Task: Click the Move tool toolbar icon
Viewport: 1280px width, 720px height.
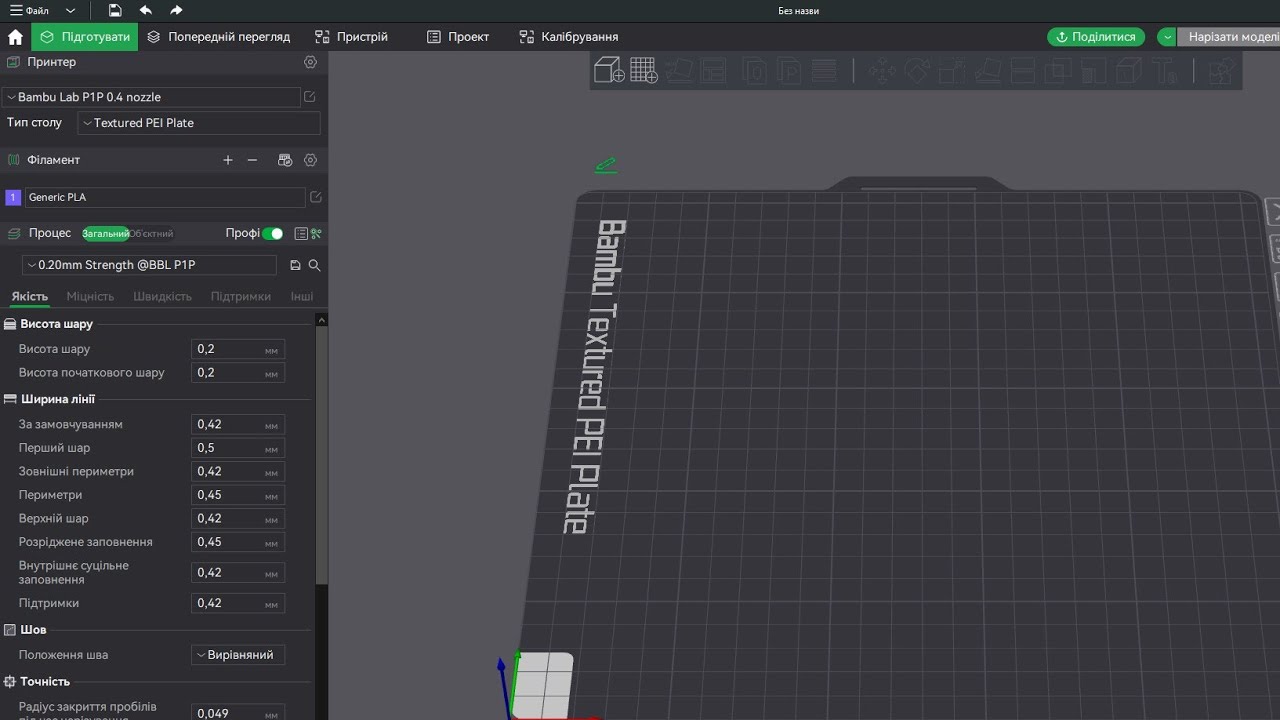Action: click(881, 71)
